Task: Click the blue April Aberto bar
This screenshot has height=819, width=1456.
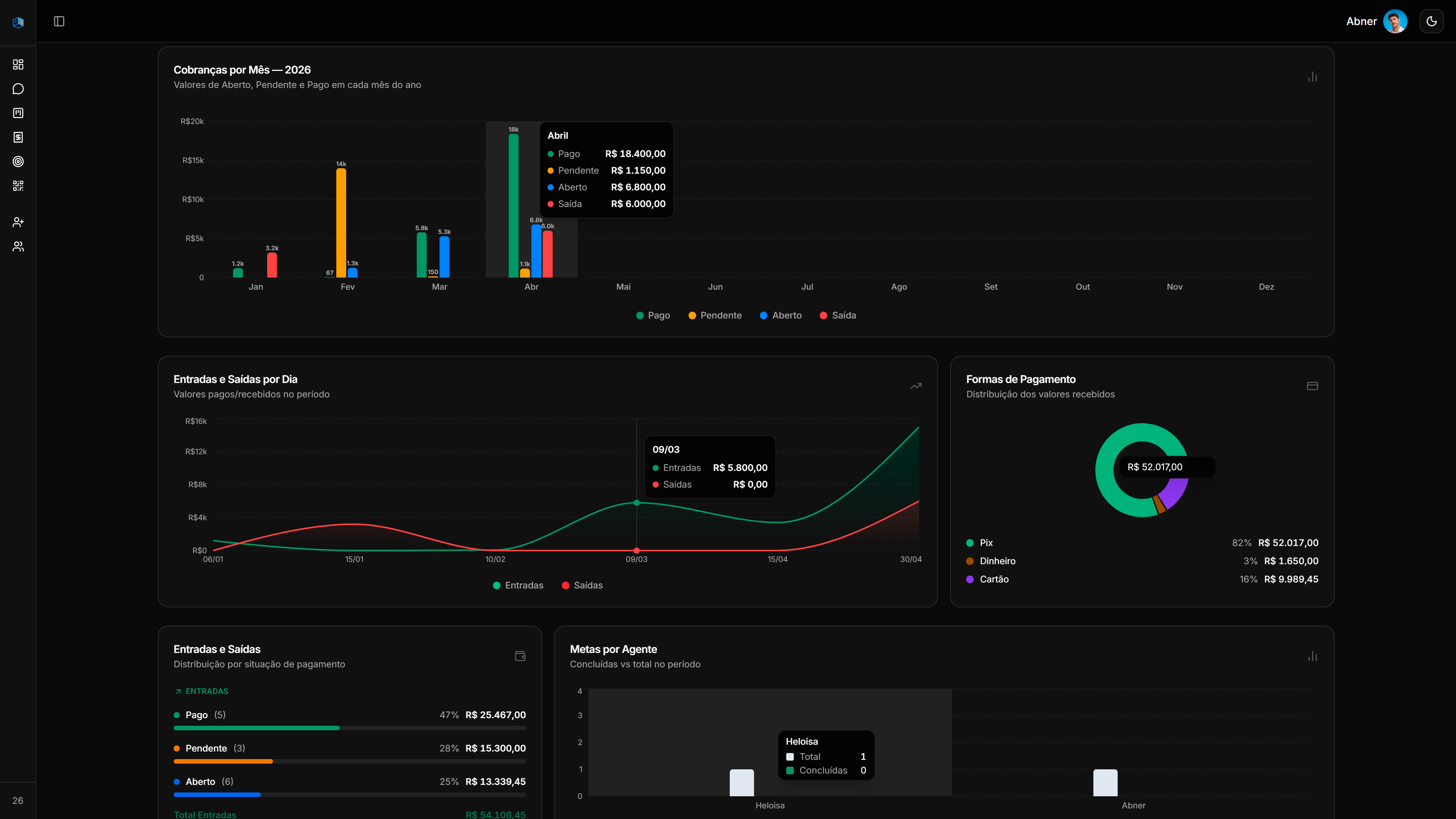Action: [x=536, y=251]
